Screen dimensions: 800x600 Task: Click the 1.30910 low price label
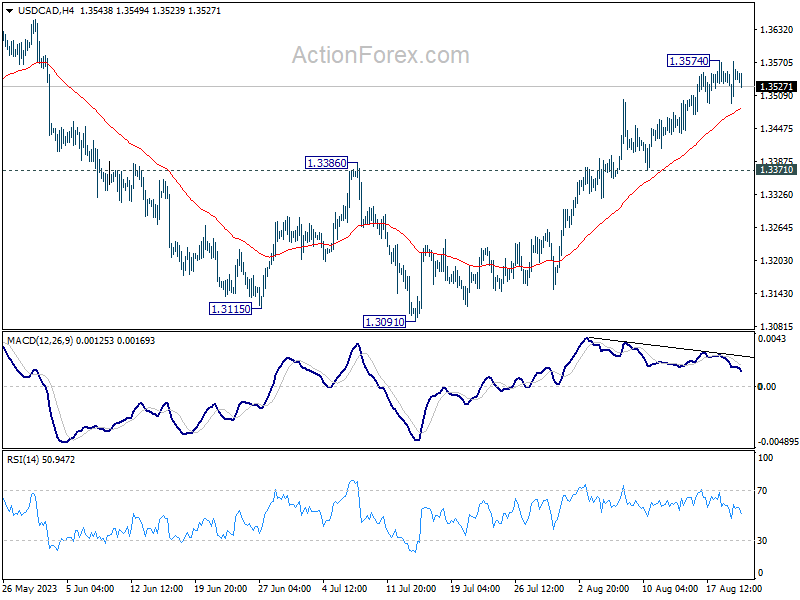tap(385, 322)
